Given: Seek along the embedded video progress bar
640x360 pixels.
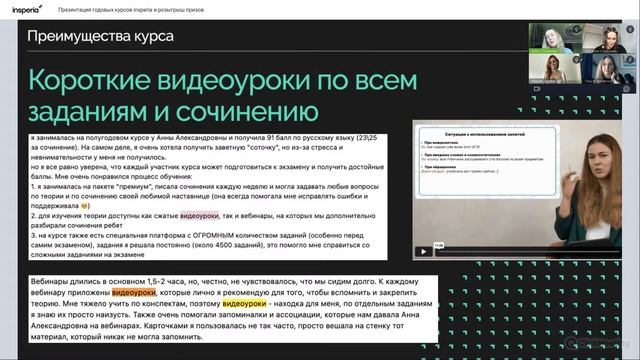Looking at the screenshot, I should [x=528, y=252].
